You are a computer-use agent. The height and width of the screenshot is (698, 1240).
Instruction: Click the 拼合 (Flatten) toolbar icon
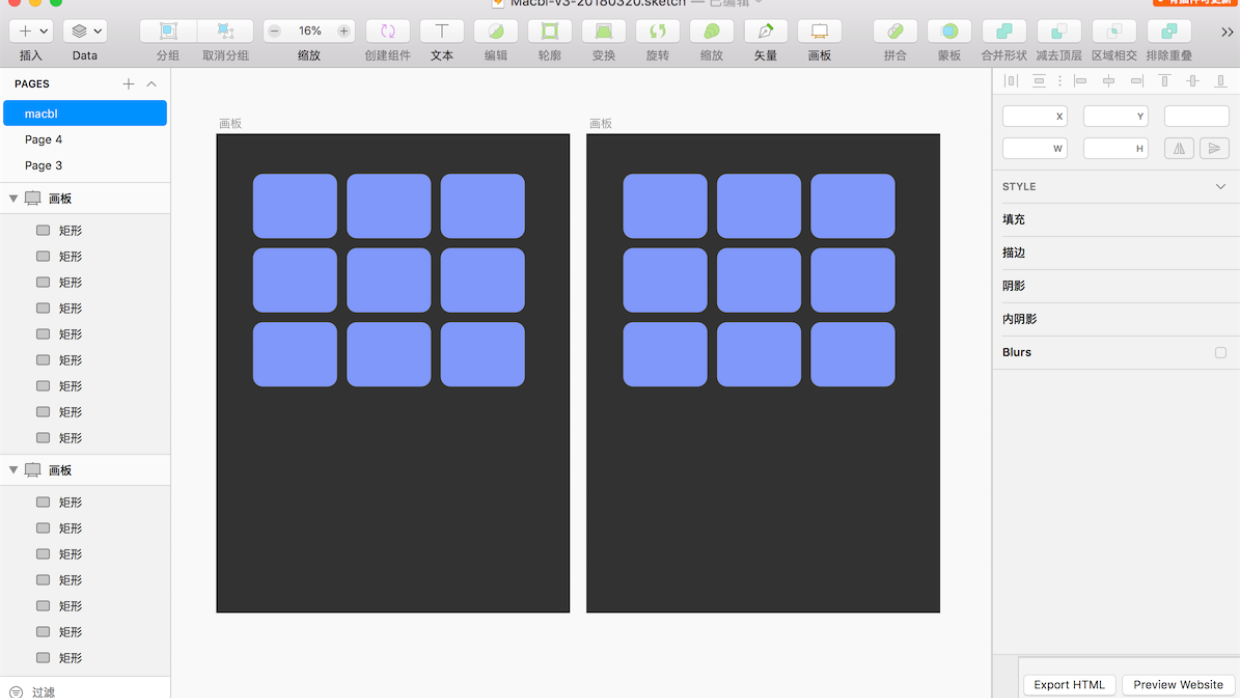pyautogui.click(x=895, y=31)
